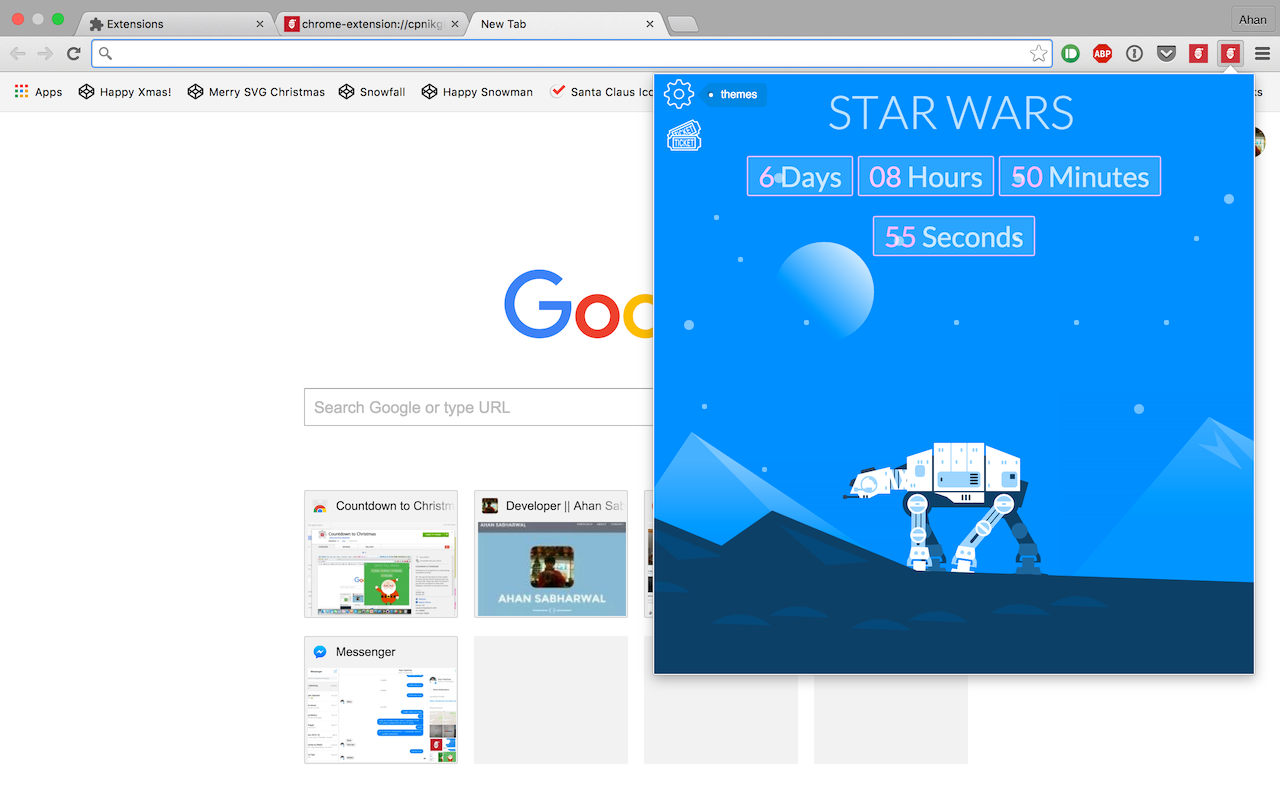Switch to the chrome-extension:// tab
The width and height of the screenshot is (1280, 800).
[x=368, y=23]
